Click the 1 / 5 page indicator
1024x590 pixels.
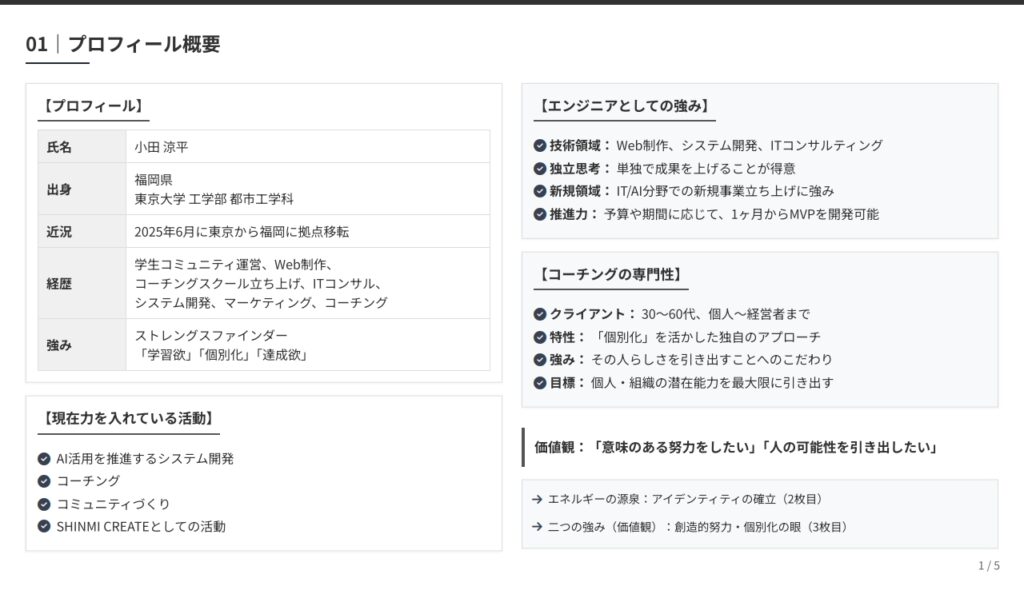pyautogui.click(x=988, y=566)
